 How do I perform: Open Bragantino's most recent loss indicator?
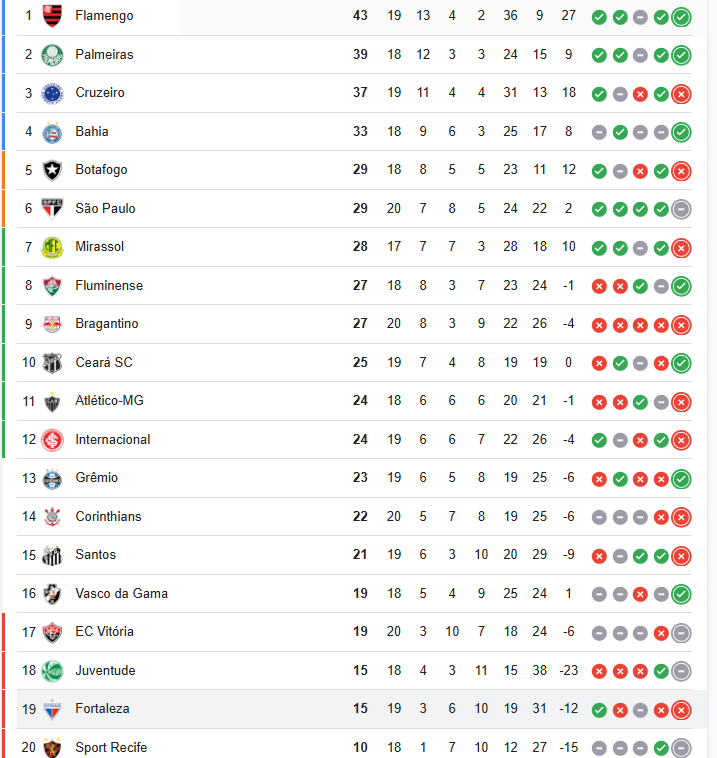681,325
